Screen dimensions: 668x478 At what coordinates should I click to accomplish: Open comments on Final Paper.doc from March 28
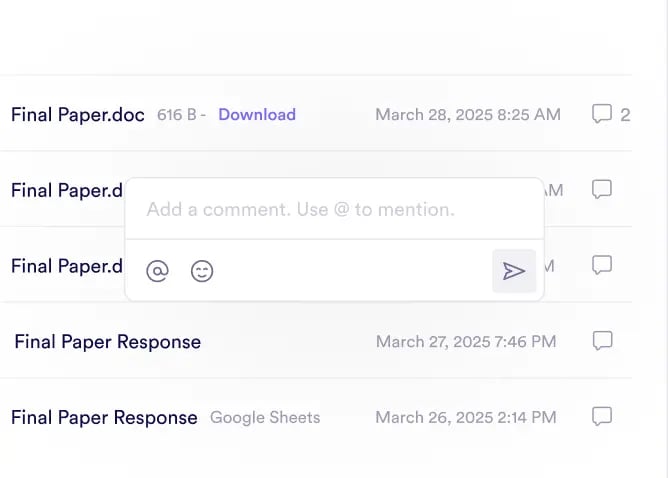click(x=602, y=114)
